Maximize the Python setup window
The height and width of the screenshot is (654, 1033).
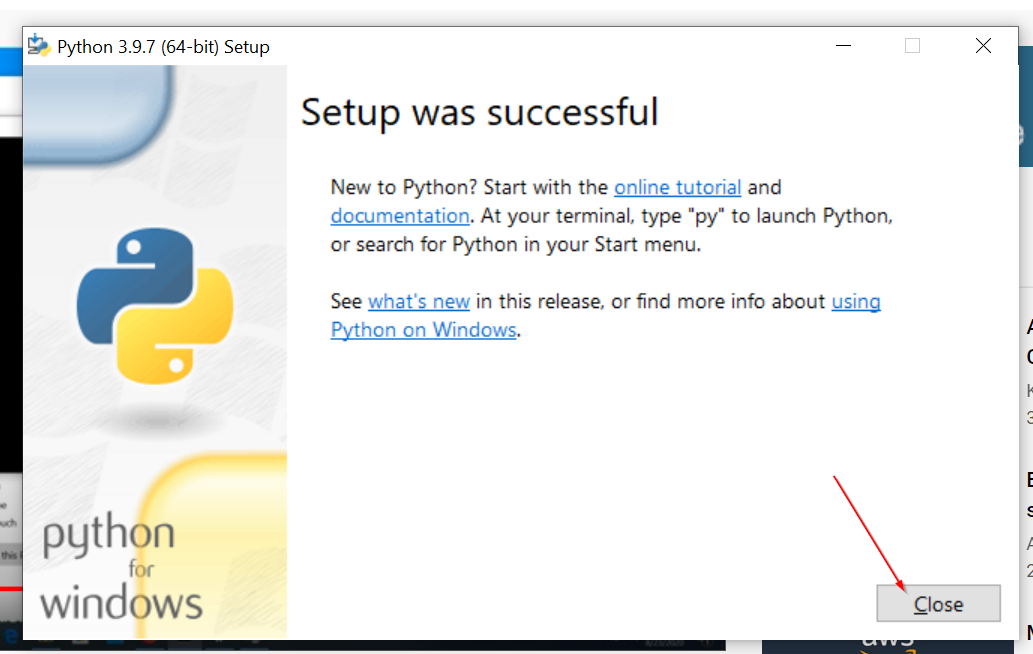tap(912, 45)
